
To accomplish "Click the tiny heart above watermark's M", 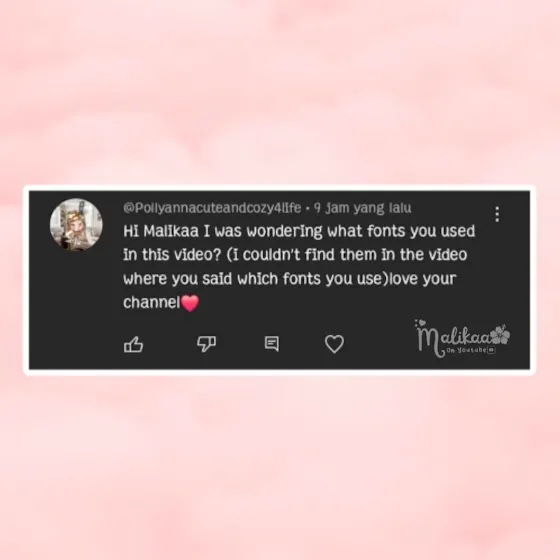I will (422, 322).
